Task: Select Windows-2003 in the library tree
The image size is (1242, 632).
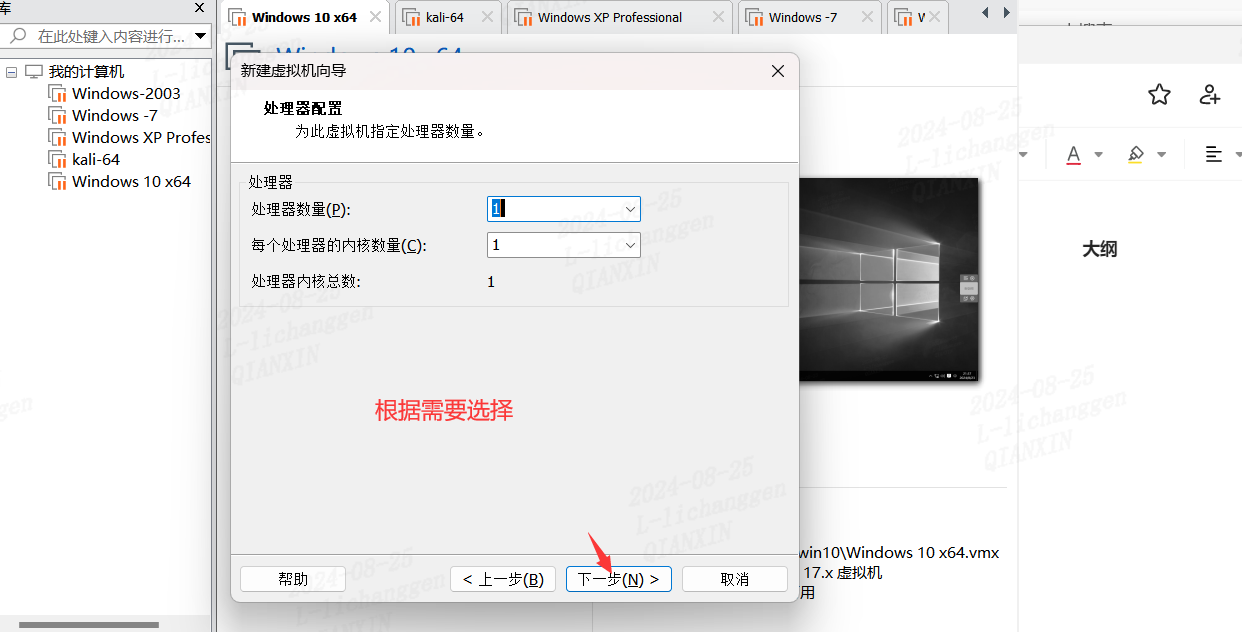Action: 126,93
